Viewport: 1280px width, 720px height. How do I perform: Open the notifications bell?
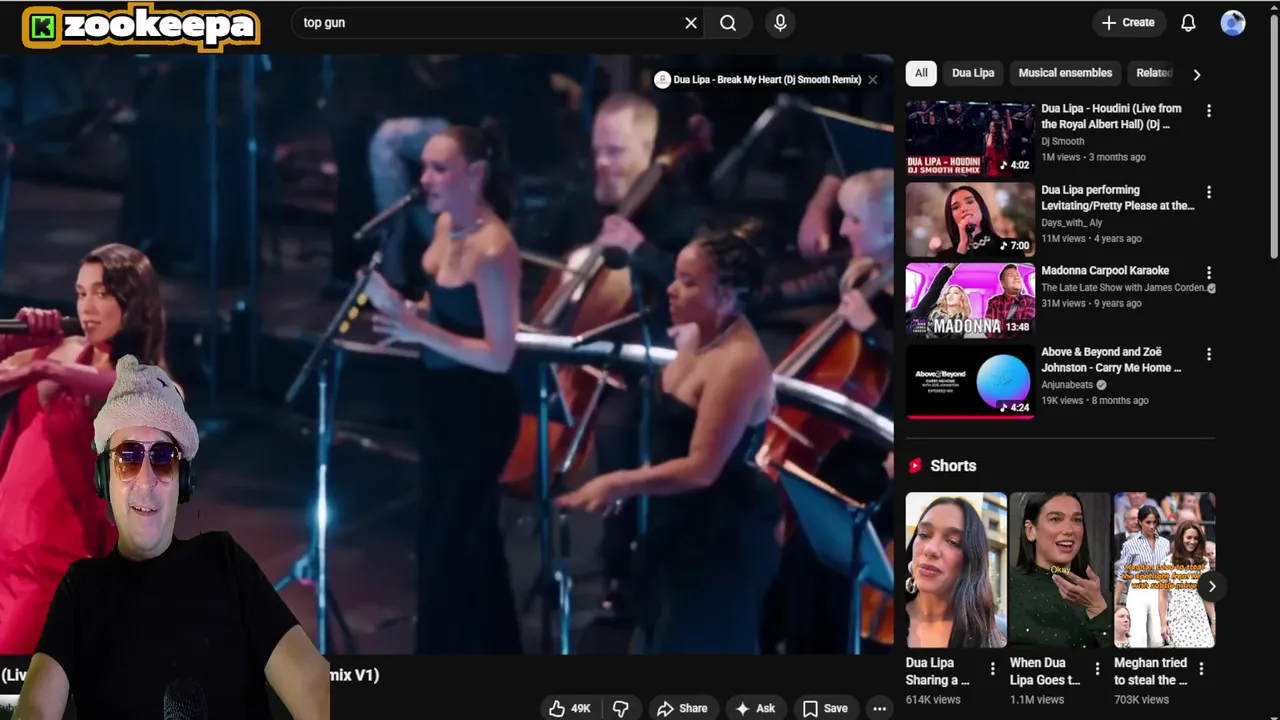coord(1188,23)
